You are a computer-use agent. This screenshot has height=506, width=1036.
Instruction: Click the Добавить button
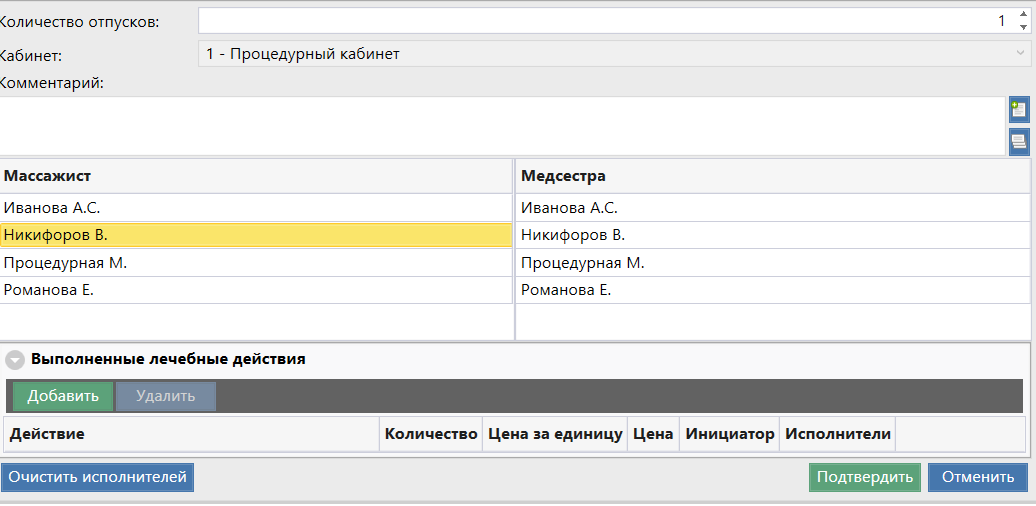[x=63, y=396]
